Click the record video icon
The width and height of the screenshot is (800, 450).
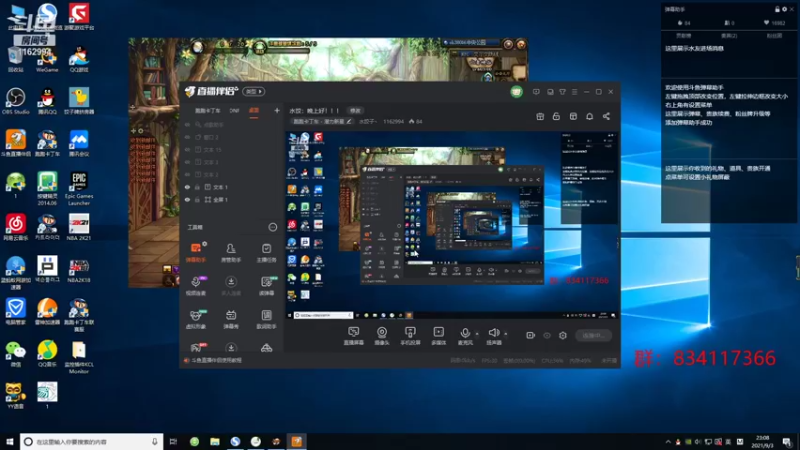[x=530, y=335]
